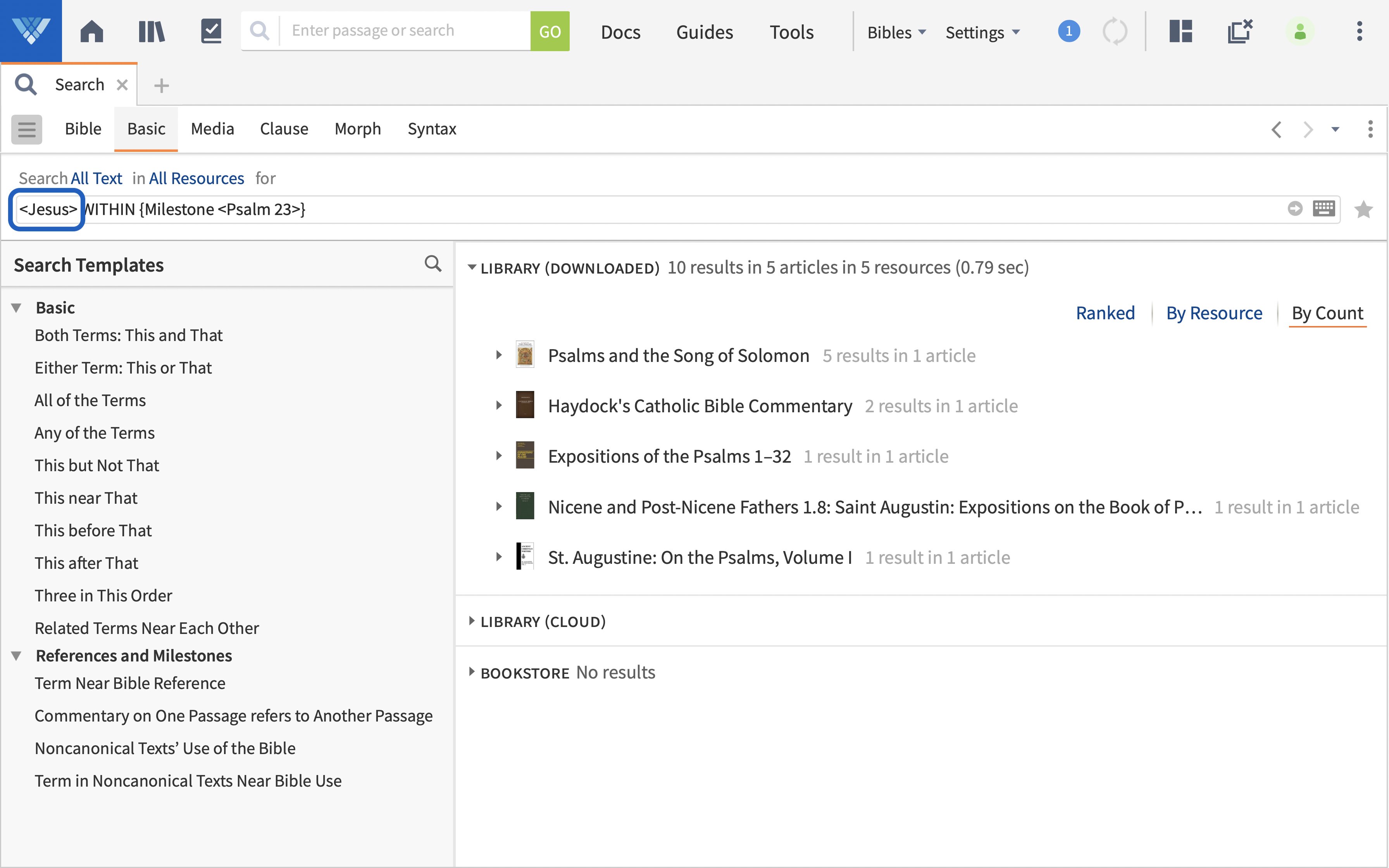
Task: Click the sync status circular icon
Action: tap(1115, 31)
